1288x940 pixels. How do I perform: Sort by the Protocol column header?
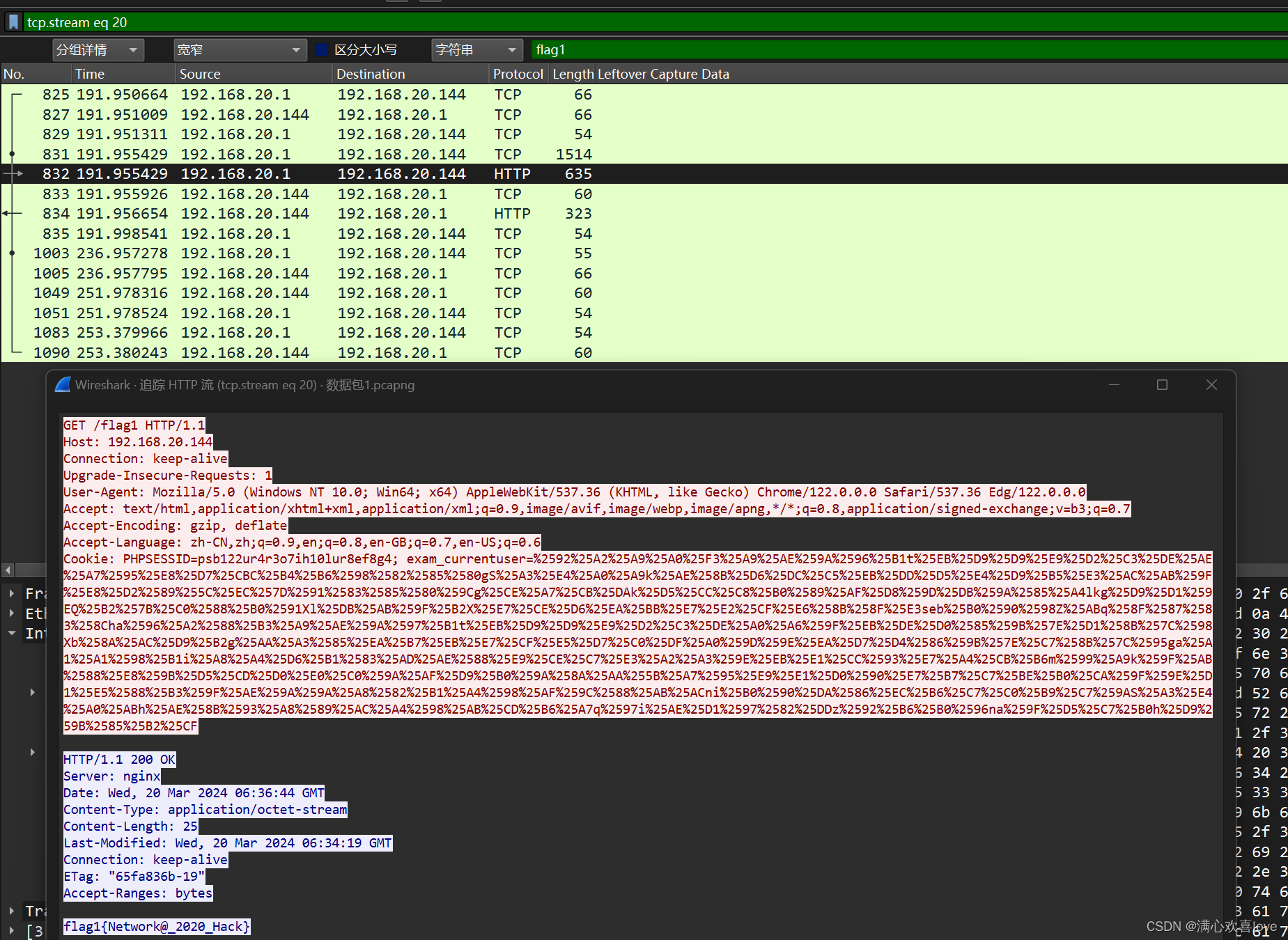tap(518, 73)
